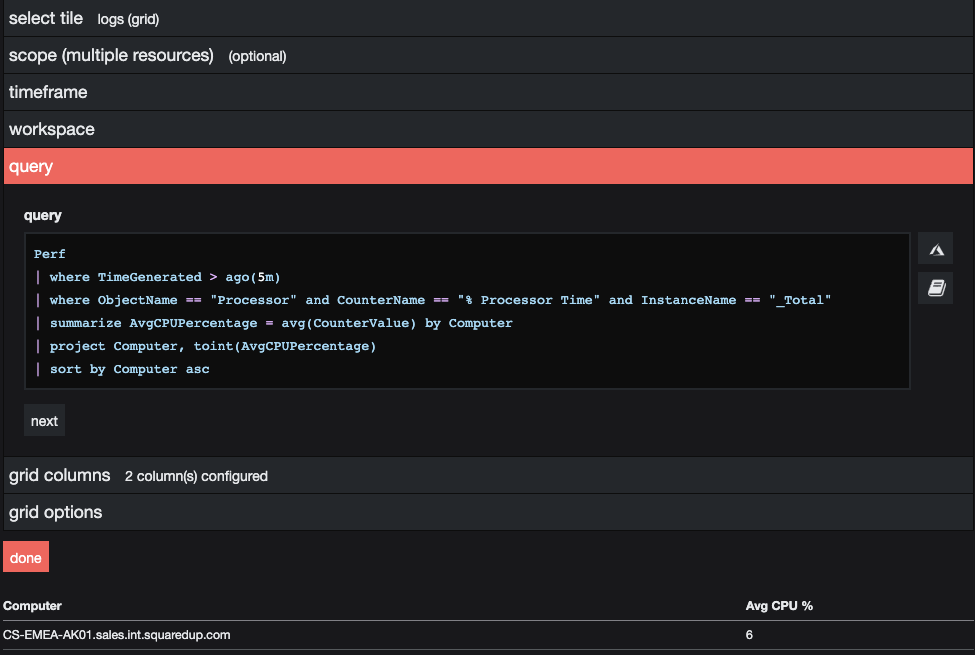Click the Computer column header

[32, 605]
